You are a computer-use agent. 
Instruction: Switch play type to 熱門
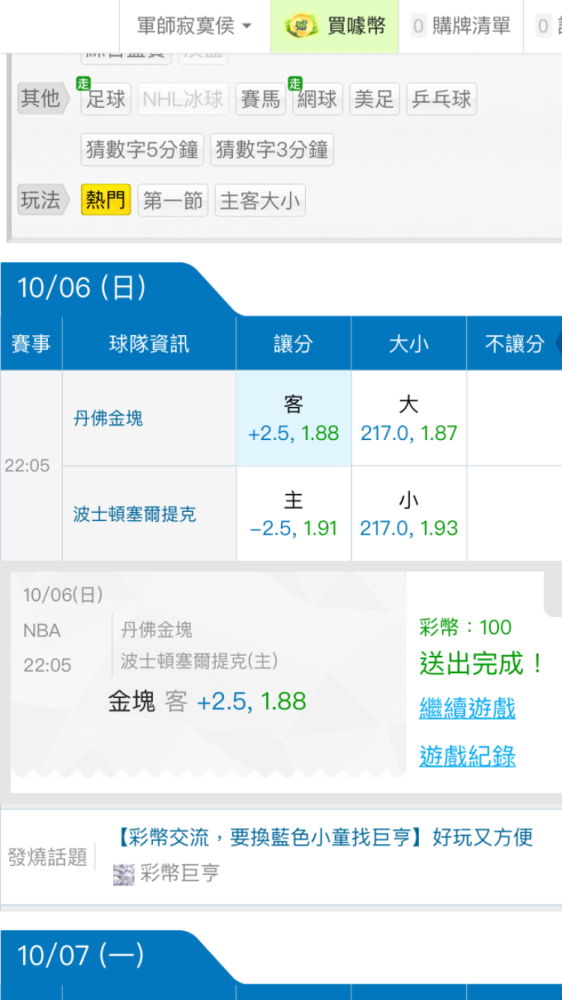106,200
